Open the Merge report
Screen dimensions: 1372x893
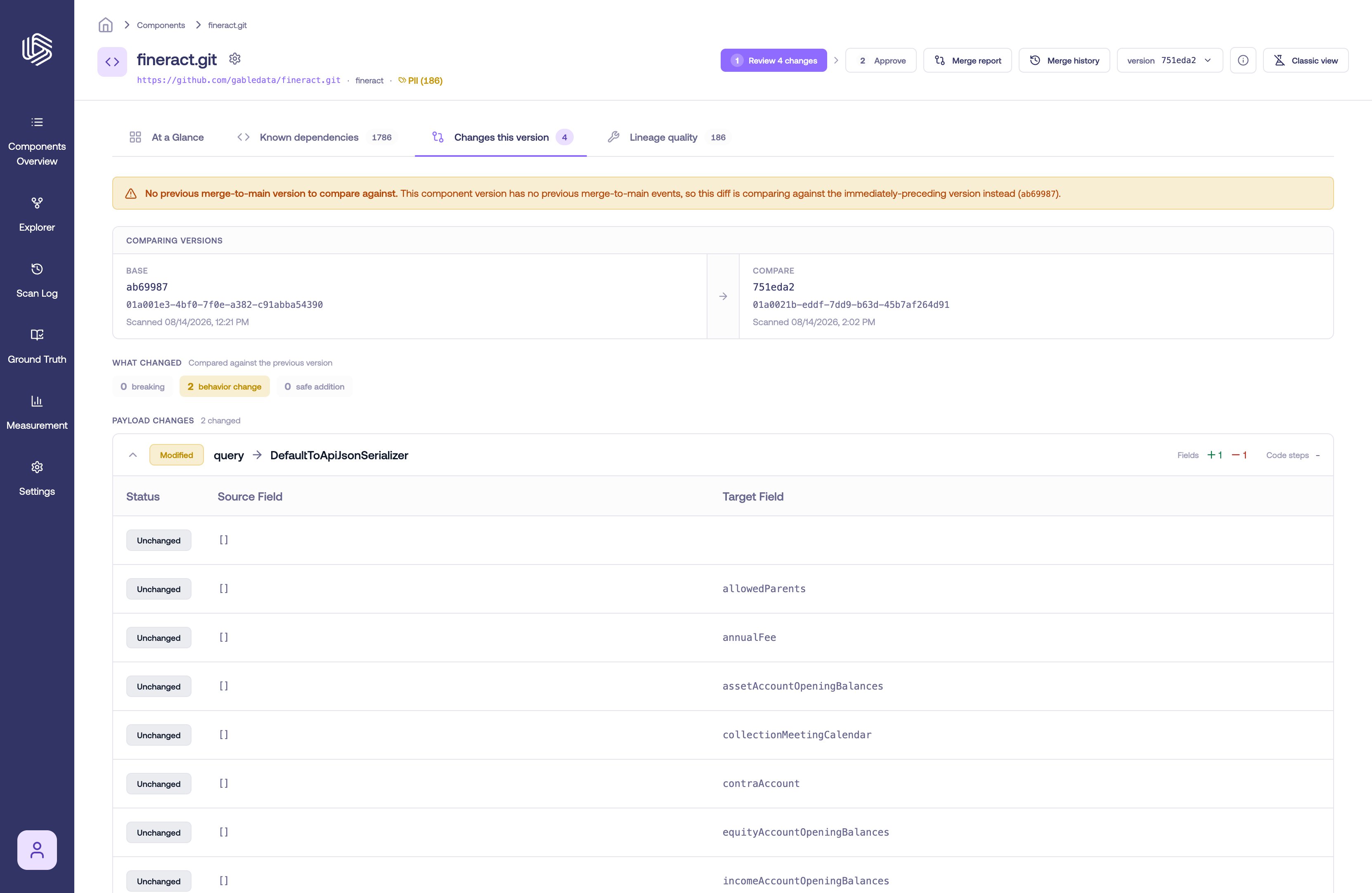coord(967,61)
